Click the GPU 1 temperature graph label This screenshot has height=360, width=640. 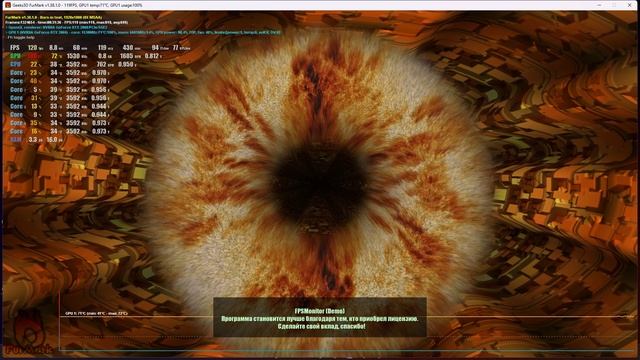point(96,313)
